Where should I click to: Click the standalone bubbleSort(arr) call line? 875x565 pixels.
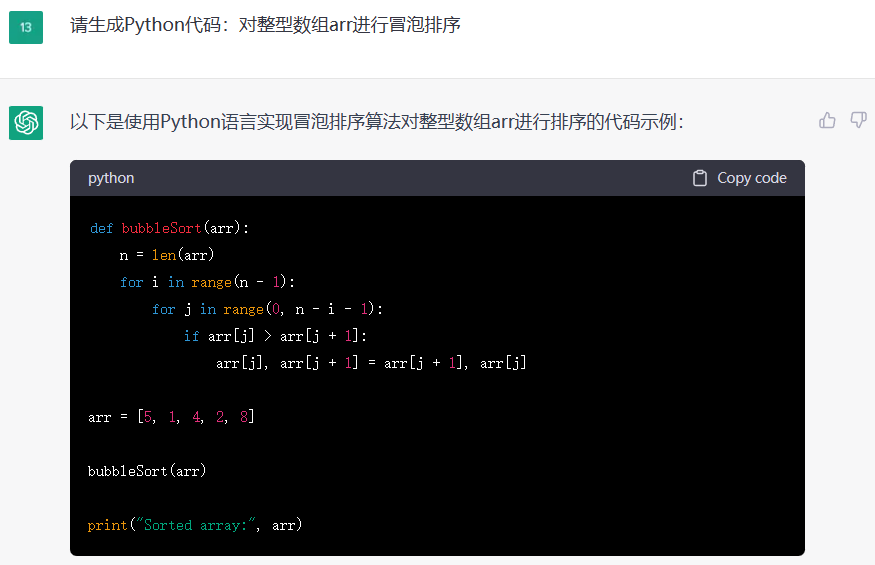147,471
